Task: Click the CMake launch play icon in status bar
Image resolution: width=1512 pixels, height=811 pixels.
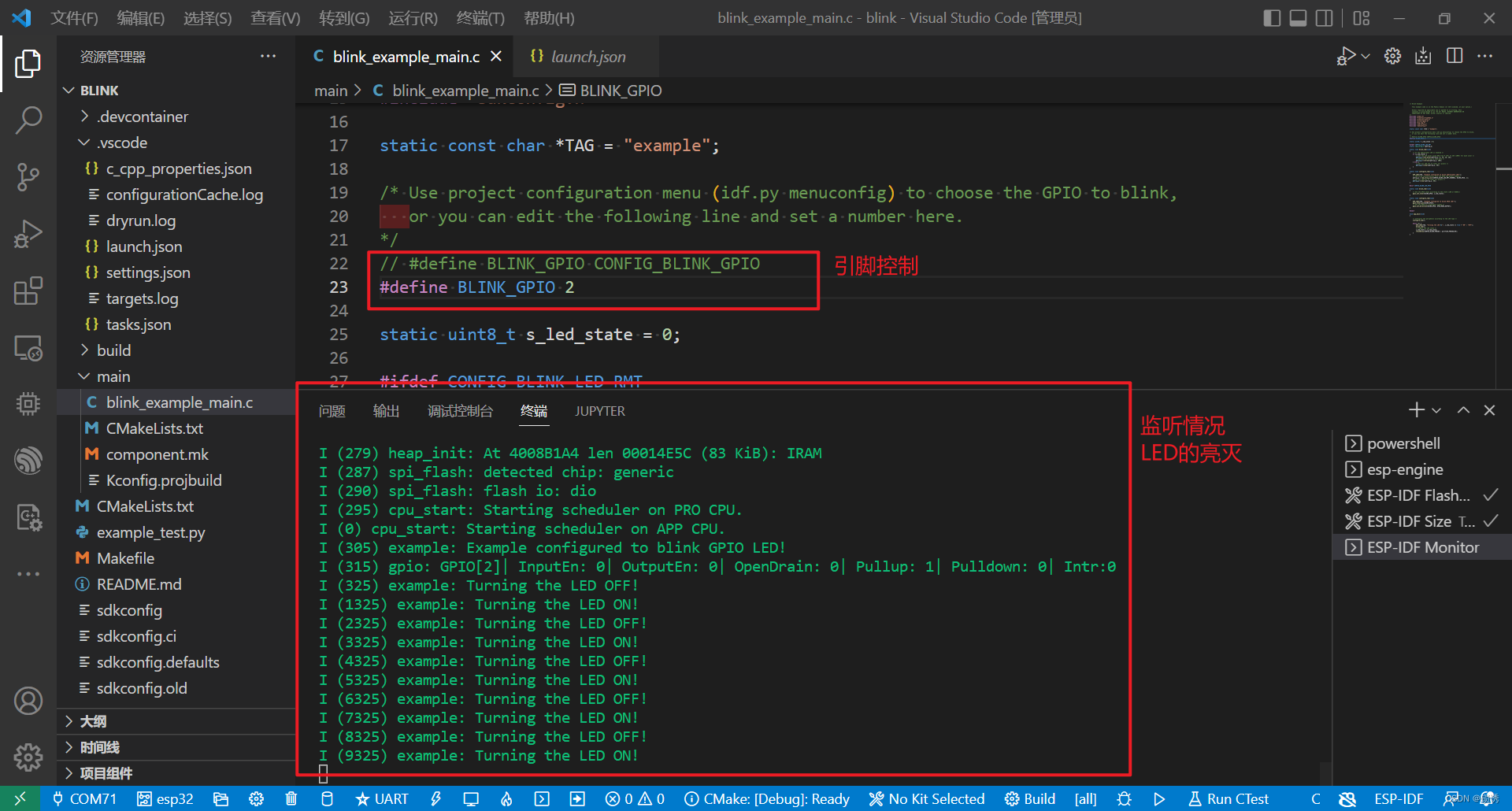Action: click(1159, 798)
